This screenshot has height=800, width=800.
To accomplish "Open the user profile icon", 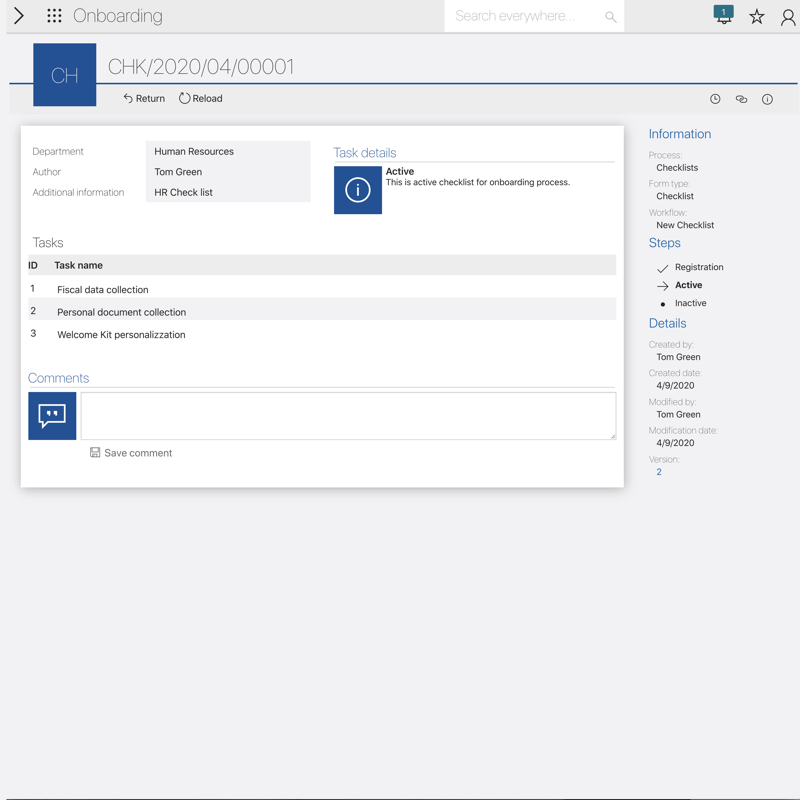I will (788, 17).
